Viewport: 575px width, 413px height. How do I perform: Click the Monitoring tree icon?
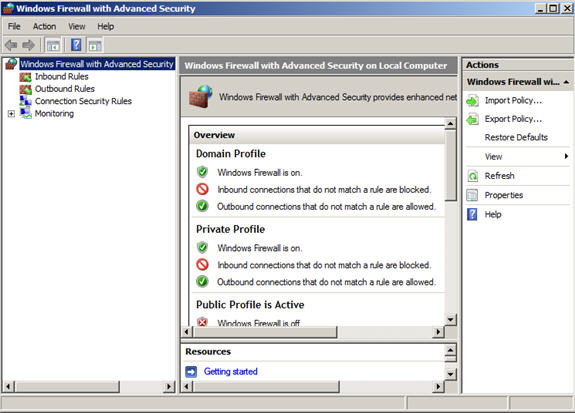point(26,113)
